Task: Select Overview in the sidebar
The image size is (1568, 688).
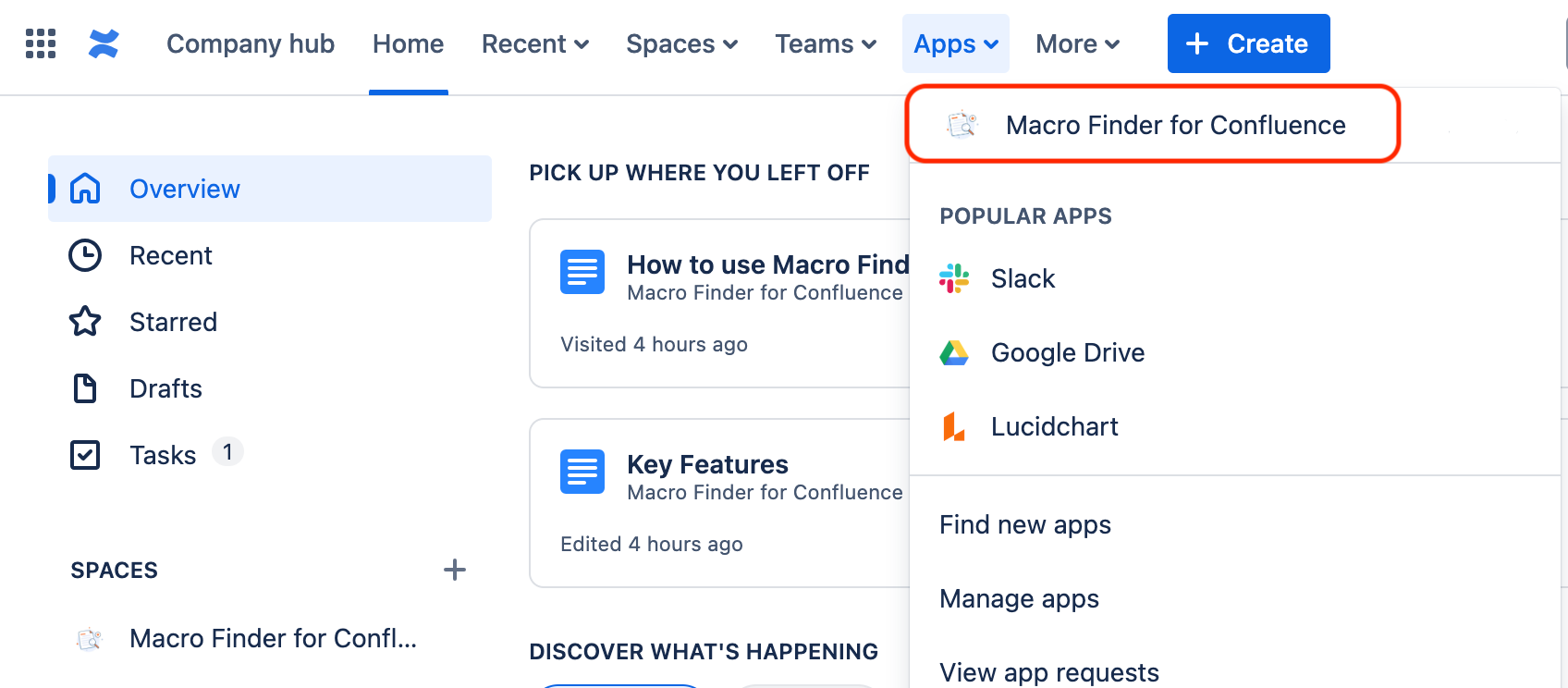Action: 270,189
